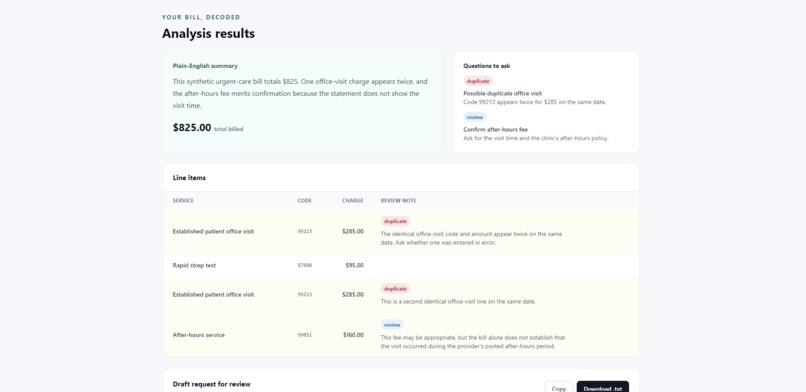Click the After-hours service row name
This screenshot has height=392, width=806.
pyautogui.click(x=198, y=335)
